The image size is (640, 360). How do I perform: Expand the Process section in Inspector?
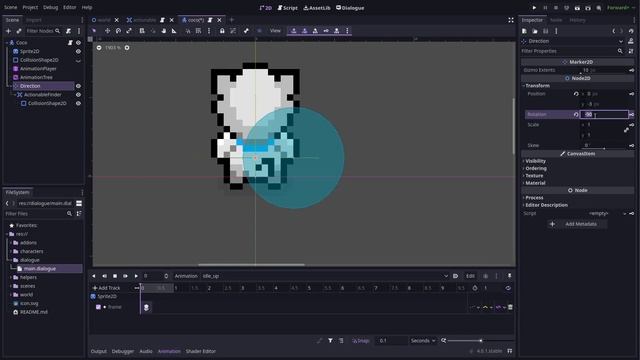pos(534,198)
